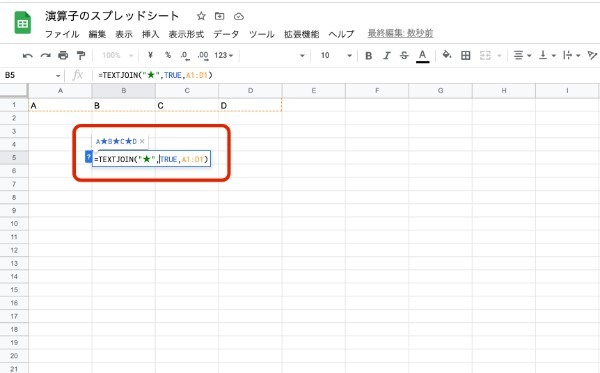
Task: Select cell D1 containing D
Action: click(250, 105)
